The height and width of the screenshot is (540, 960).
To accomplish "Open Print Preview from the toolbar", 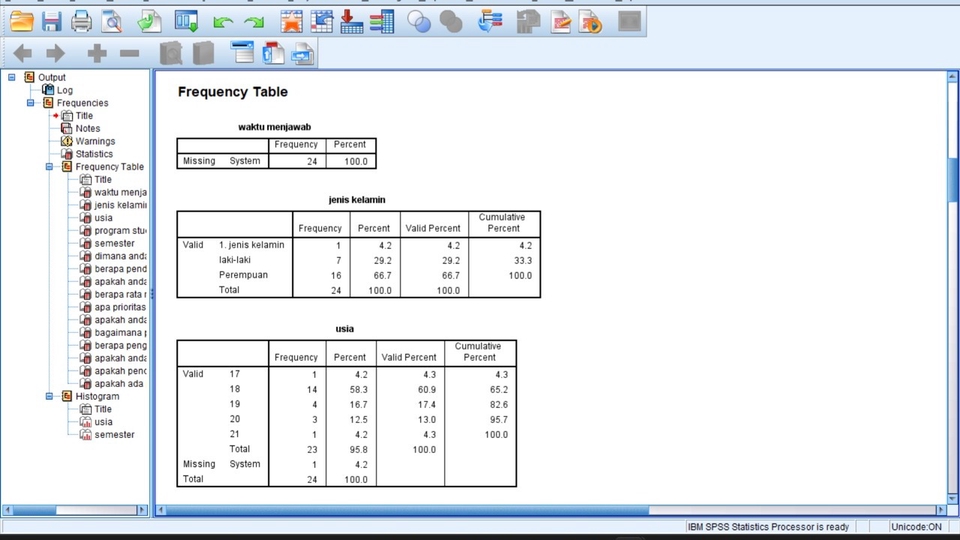I will 112,21.
